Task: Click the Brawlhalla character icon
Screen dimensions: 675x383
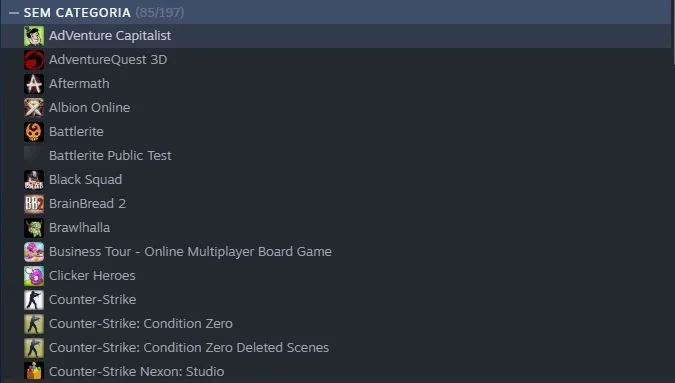Action: [34, 228]
